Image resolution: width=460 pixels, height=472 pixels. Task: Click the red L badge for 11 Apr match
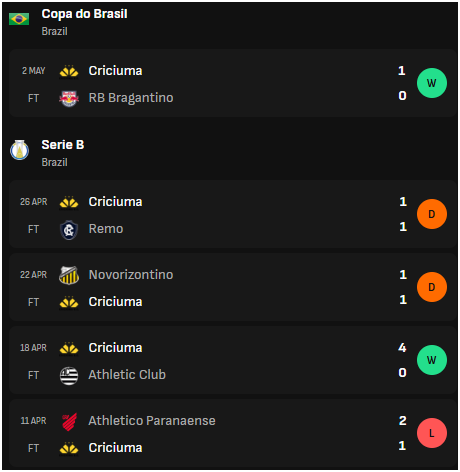[x=432, y=433]
